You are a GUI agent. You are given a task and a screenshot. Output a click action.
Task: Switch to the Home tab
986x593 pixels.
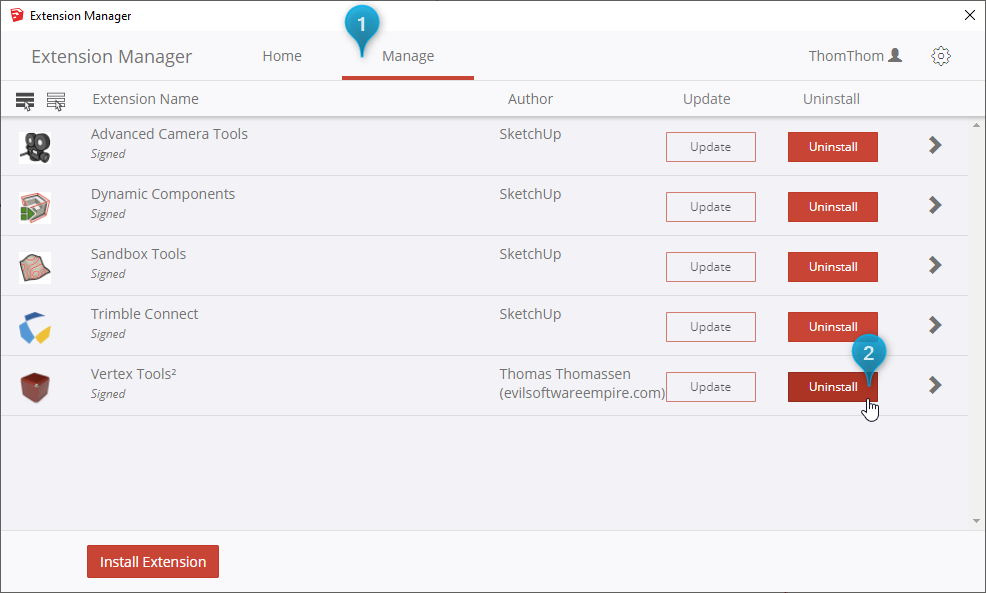tap(282, 56)
